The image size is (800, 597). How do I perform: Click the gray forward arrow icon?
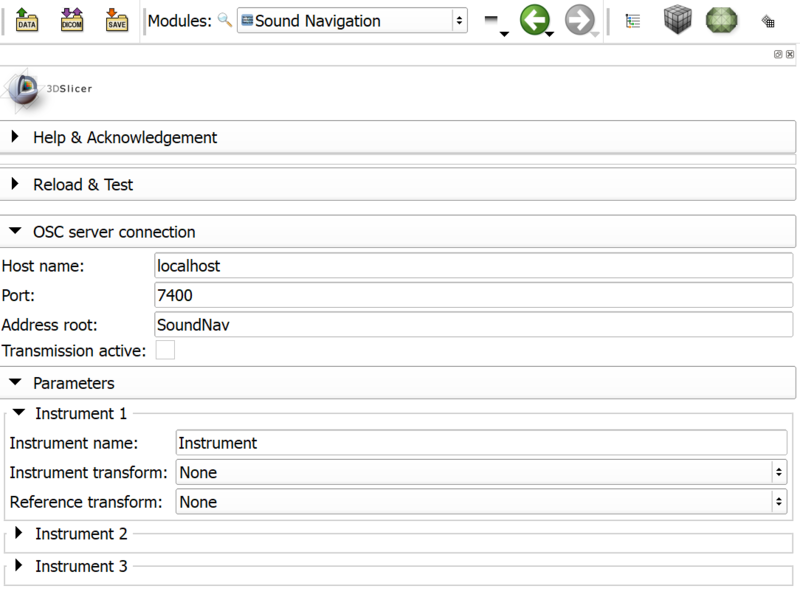pyautogui.click(x=579, y=20)
